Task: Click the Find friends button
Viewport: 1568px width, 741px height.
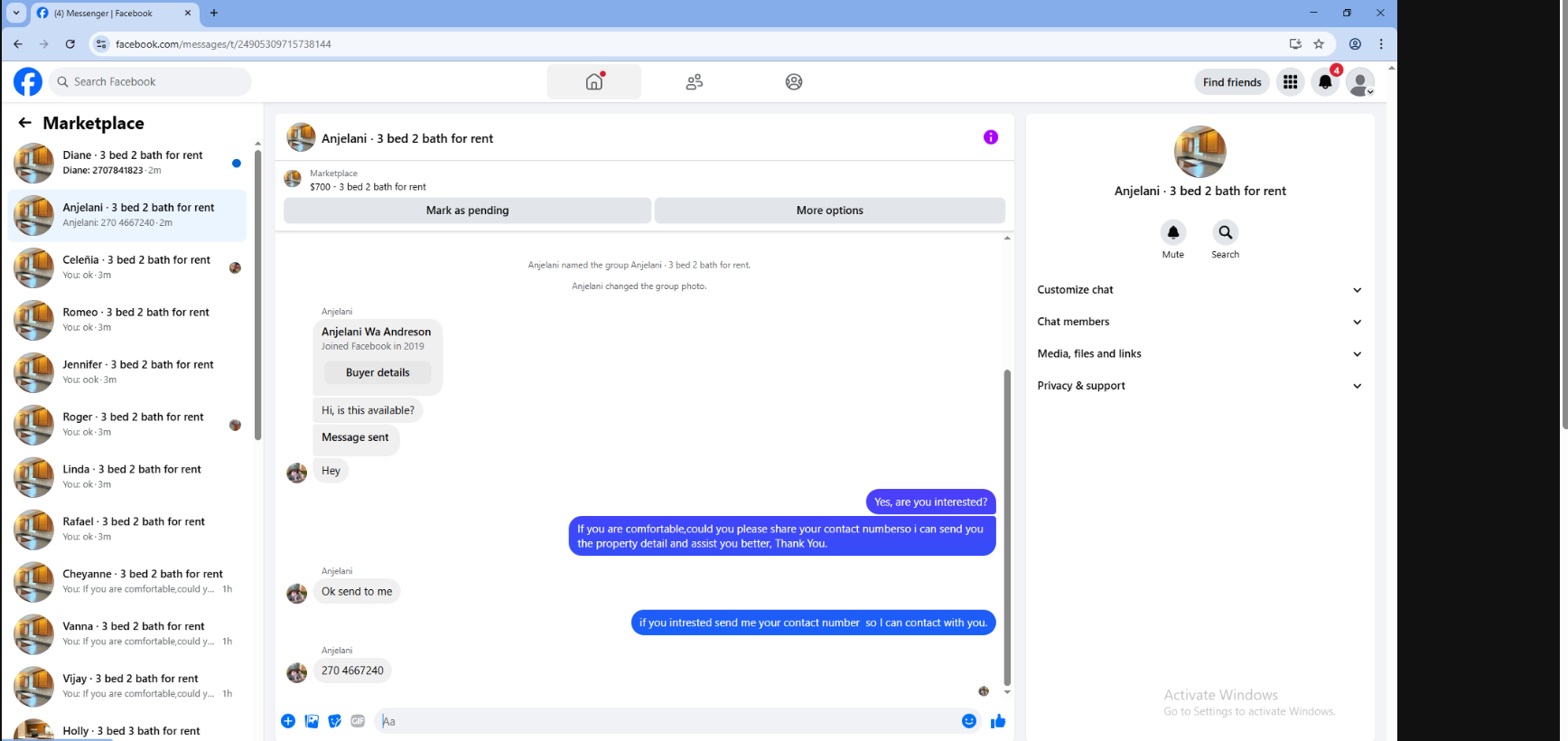Action: [x=1232, y=82]
